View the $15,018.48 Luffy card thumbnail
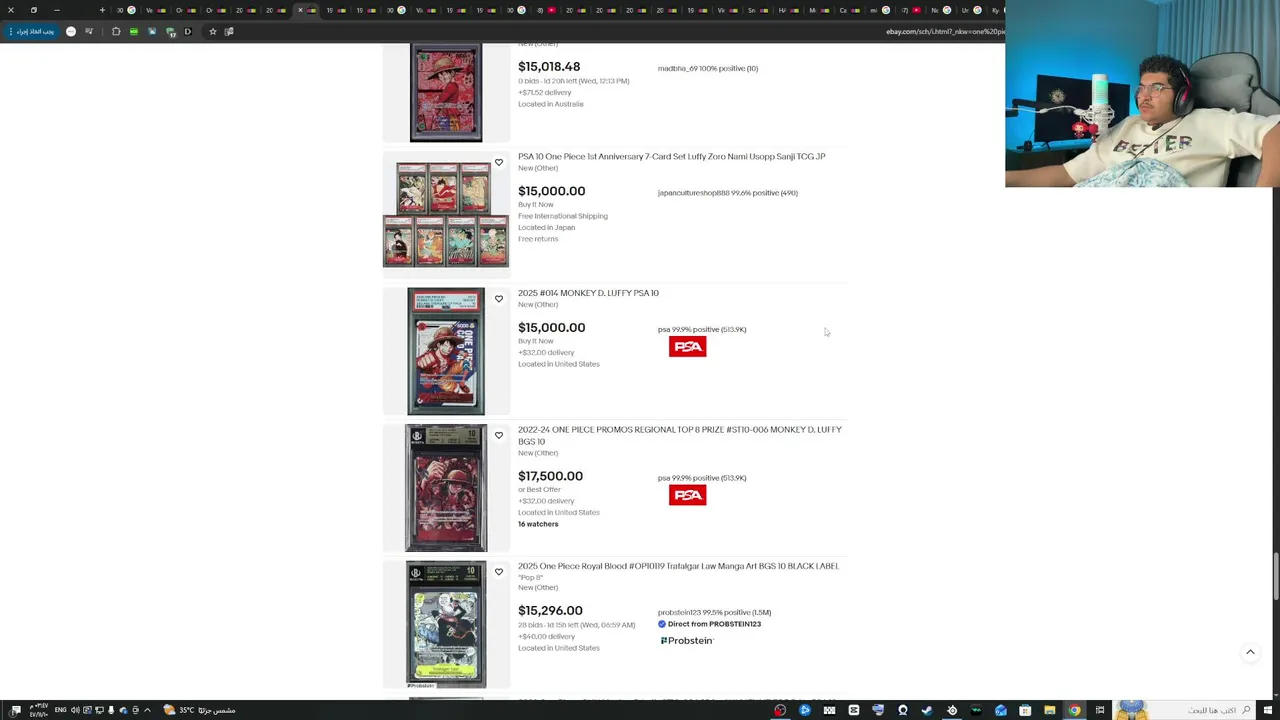The width and height of the screenshot is (1280, 720). (446, 92)
